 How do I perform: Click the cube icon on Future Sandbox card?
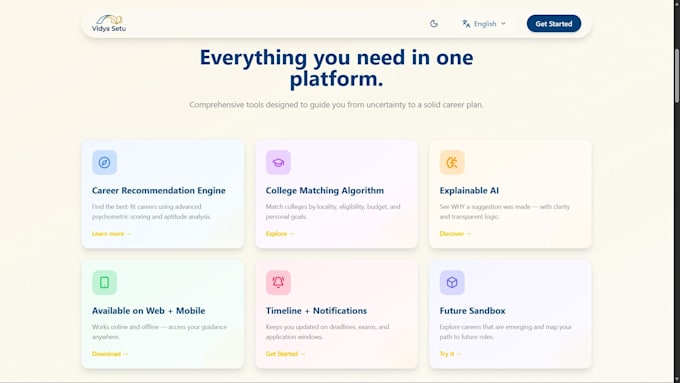coord(452,283)
